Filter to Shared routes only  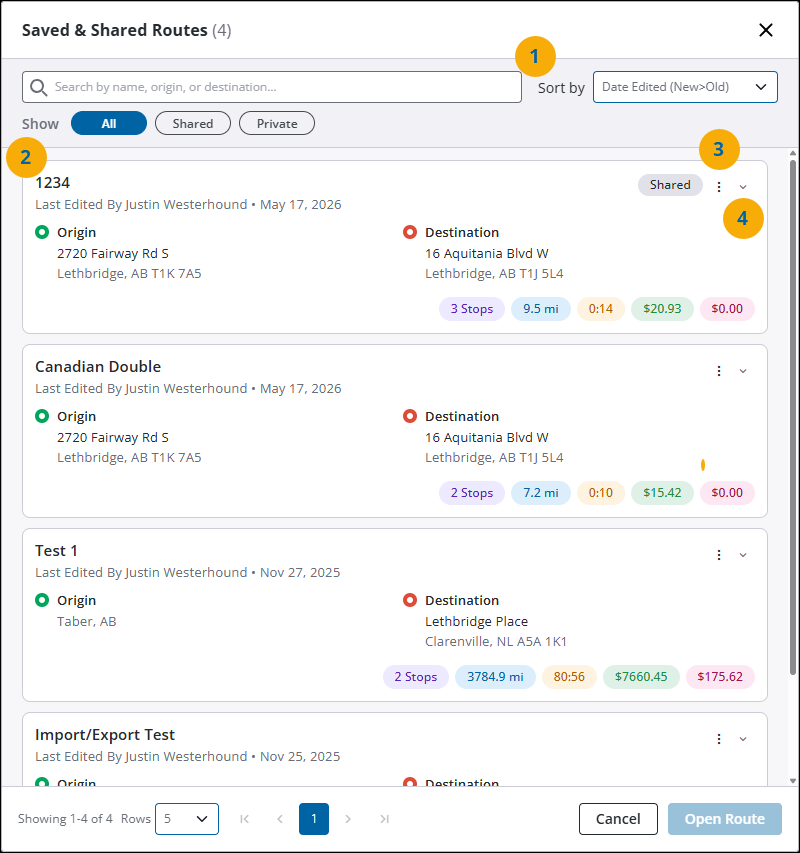(x=193, y=123)
